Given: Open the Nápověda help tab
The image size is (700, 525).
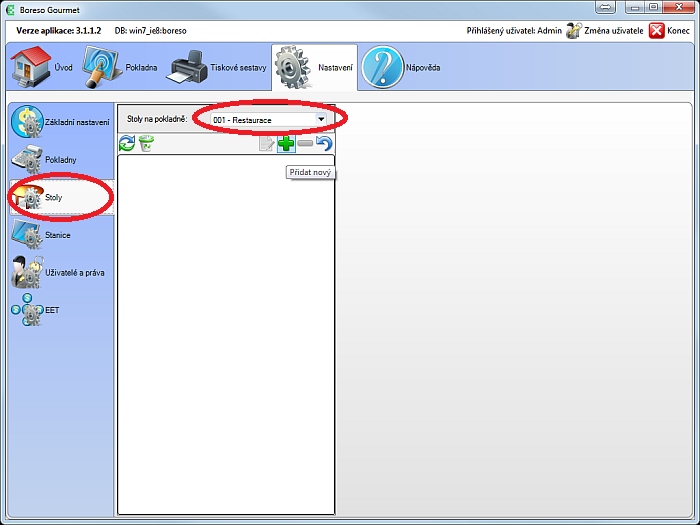Looking at the screenshot, I should click(401, 68).
